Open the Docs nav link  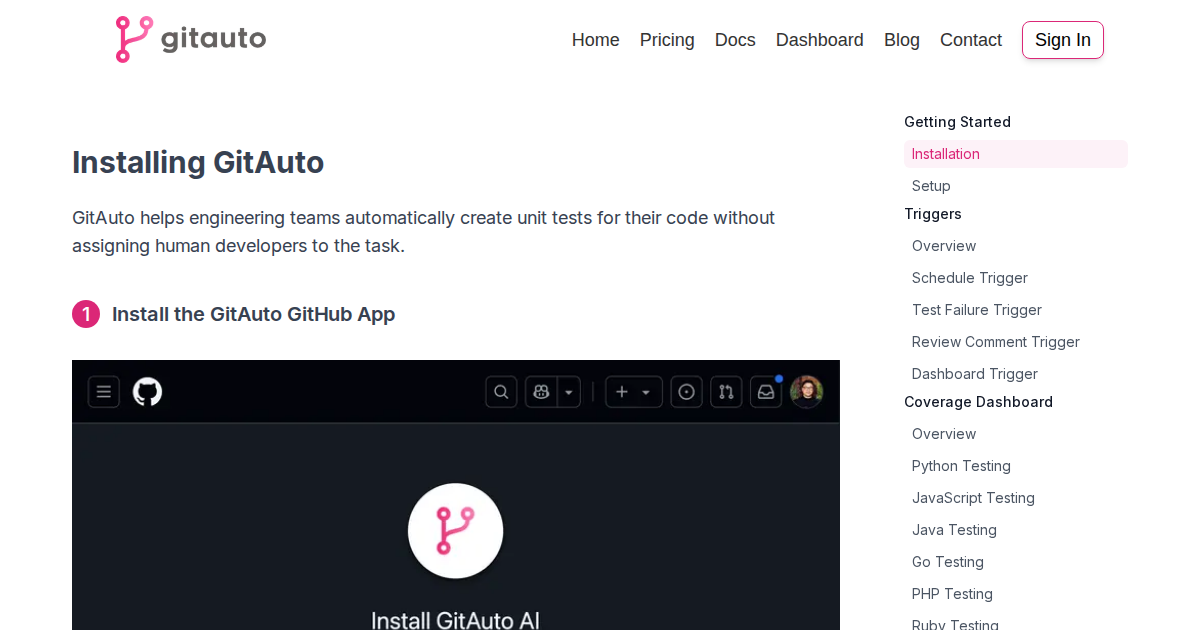click(x=735, y=40)
